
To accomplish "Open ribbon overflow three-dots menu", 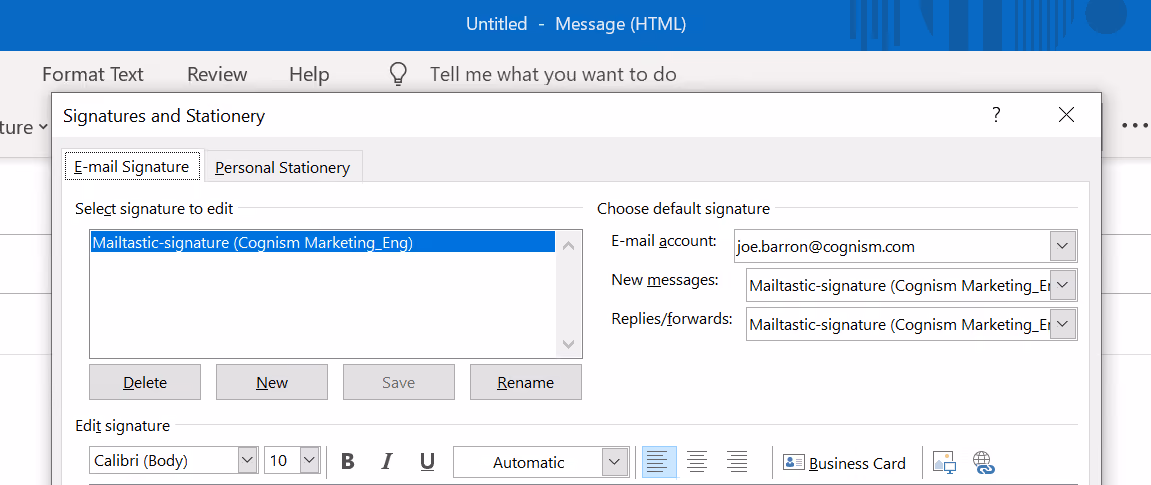I will pyautogui.click(x=1136, y=125).
